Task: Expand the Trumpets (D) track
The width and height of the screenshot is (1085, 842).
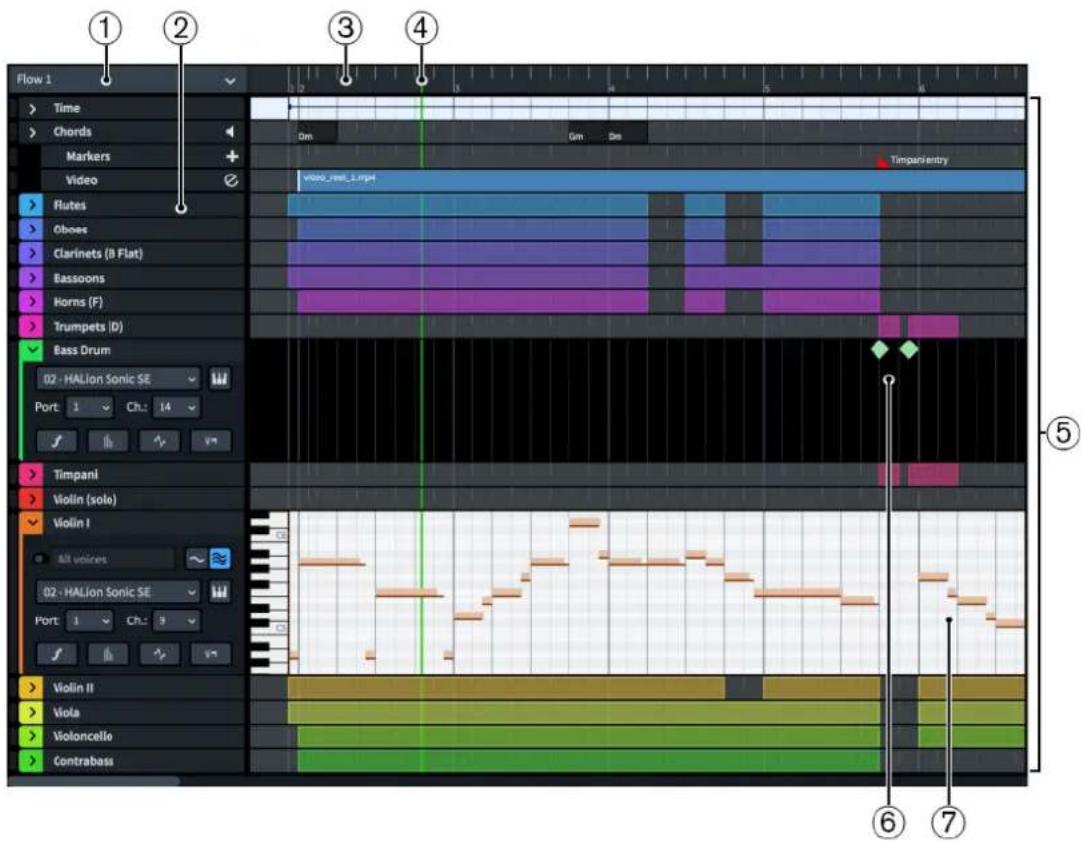Action: click(32, 327)
